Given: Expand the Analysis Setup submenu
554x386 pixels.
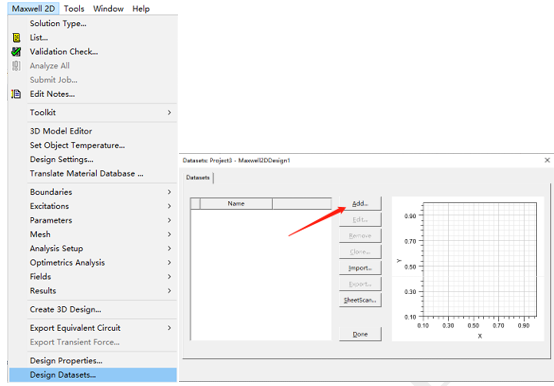Looking at the screenshot, I should click(93, 248).
